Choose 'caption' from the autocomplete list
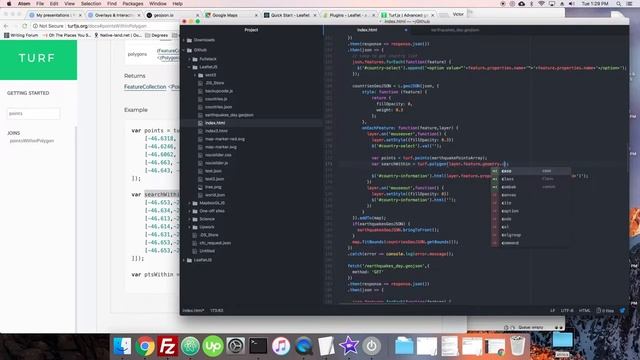Screen dimensions: 640x360 (531, 211)
